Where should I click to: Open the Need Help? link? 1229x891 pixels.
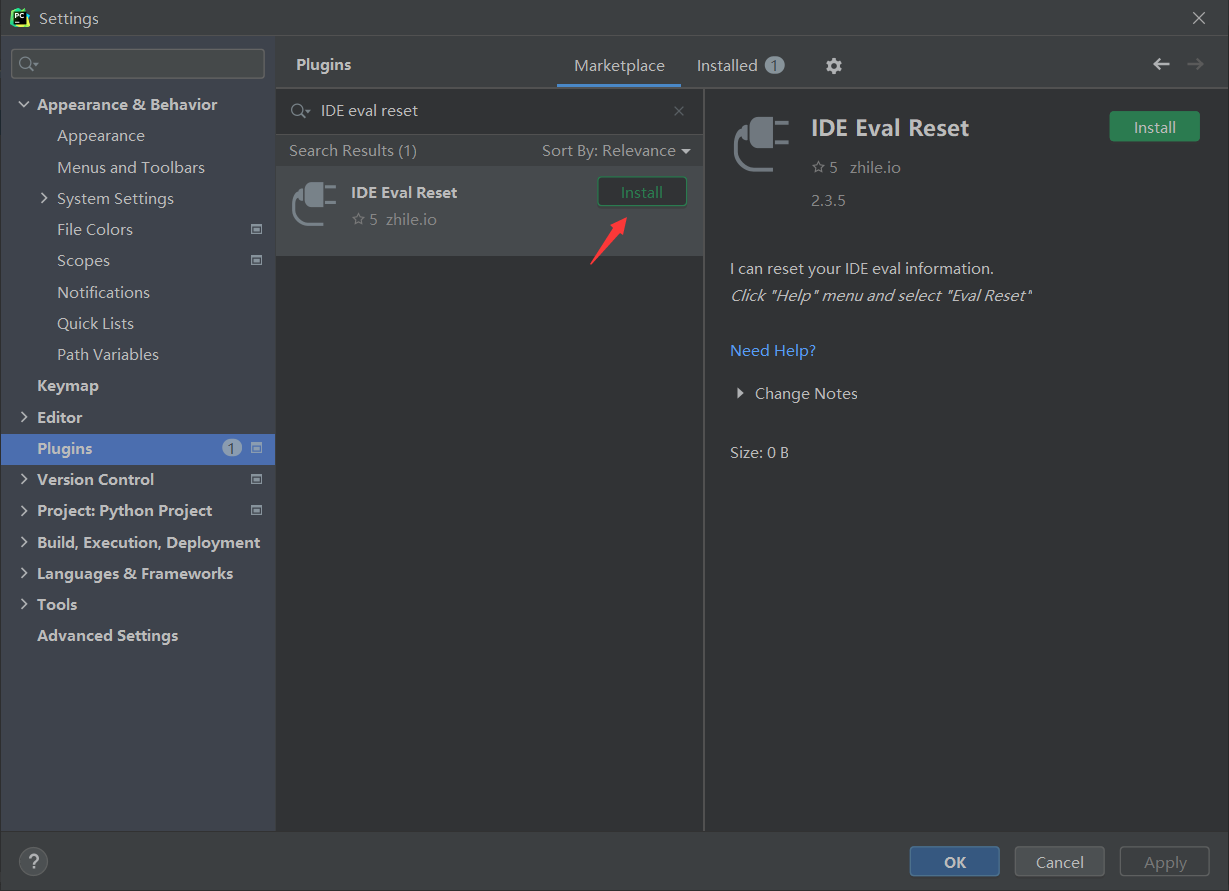773,351
